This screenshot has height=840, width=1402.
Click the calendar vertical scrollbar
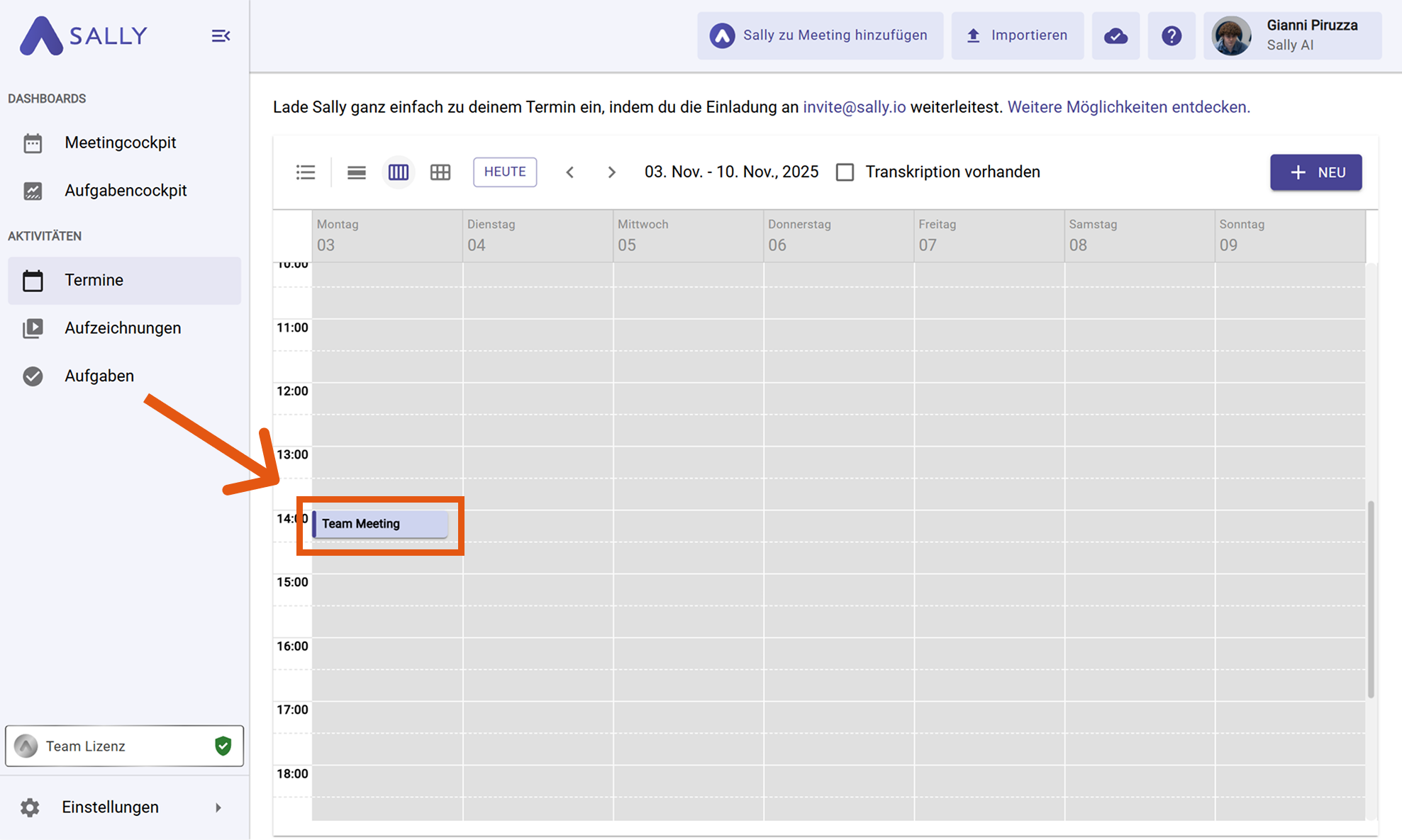(1371, 599)
